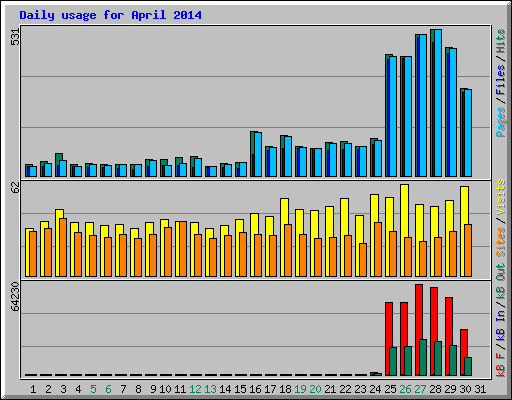Select day 22 on the x-axis

(x=345, y=389)
